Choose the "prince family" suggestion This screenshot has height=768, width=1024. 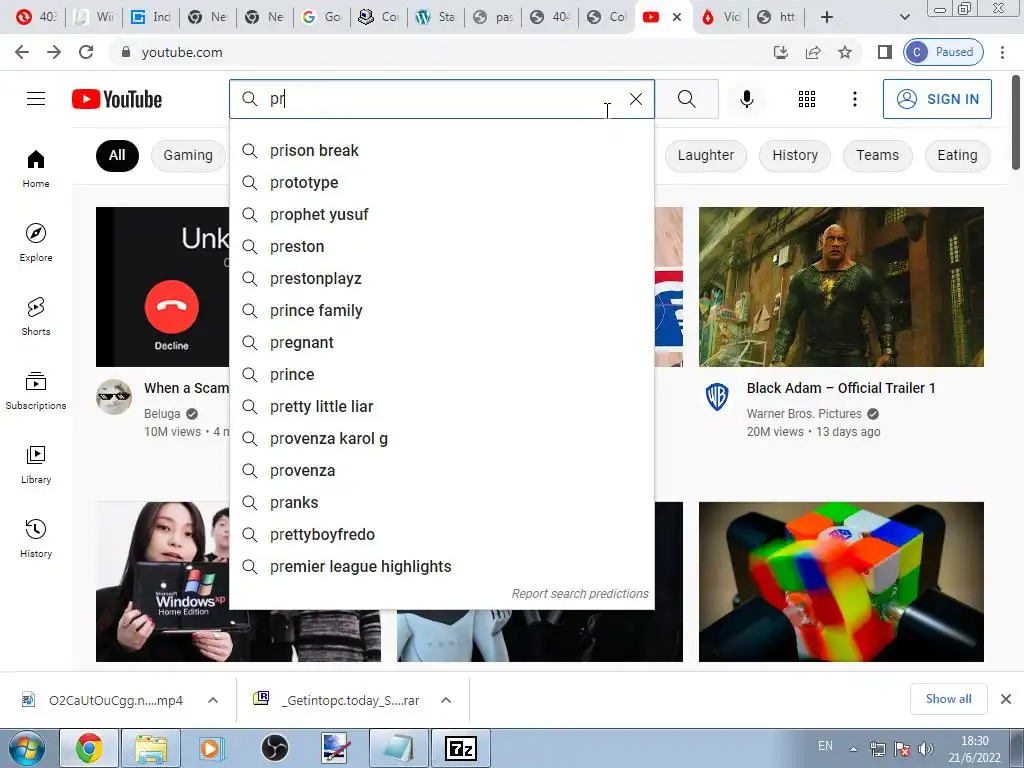click(442, 311)
